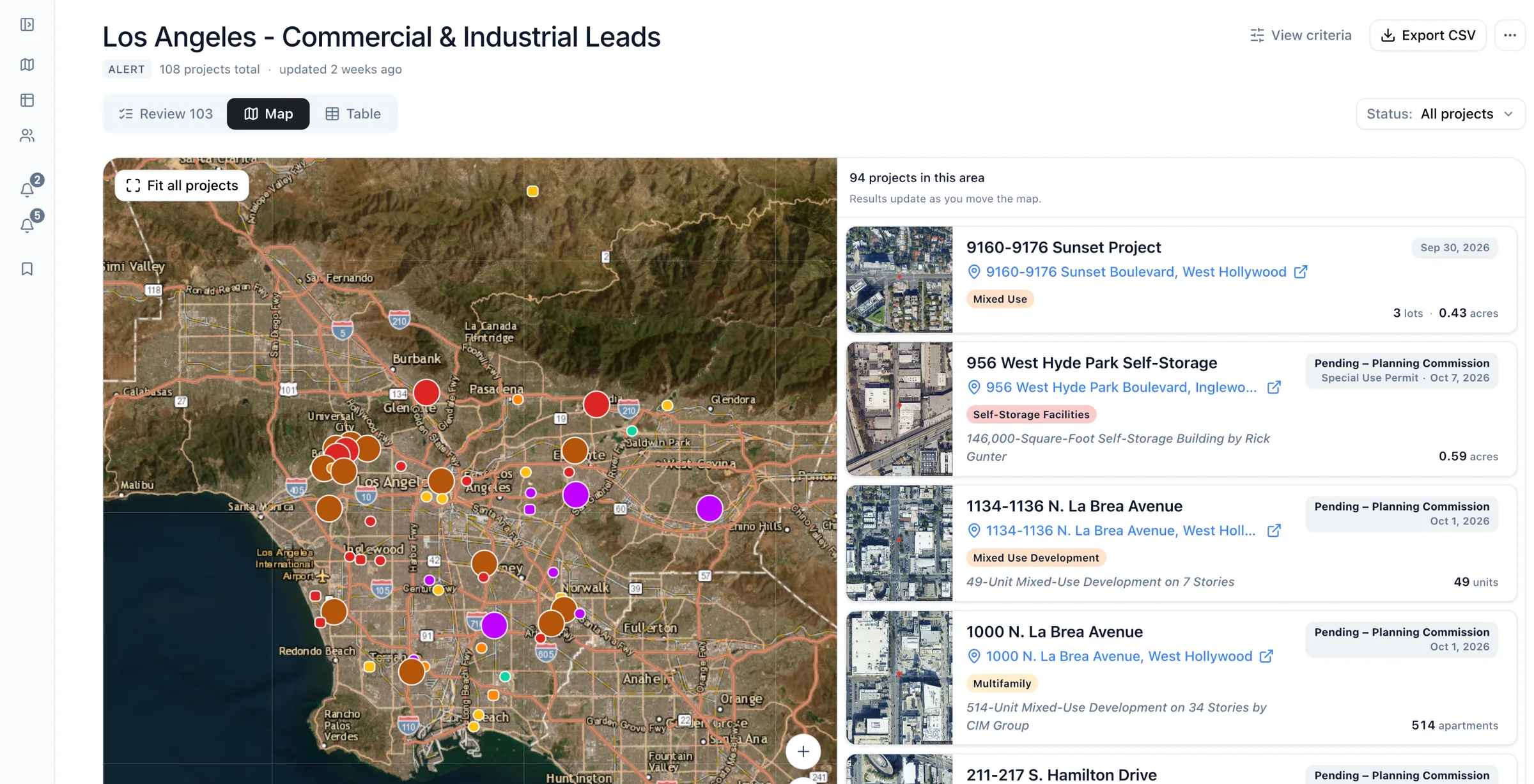Viewport: 1534px width, 784px height.
Task: Switch to the Table view tab
Action: point(353,114)
